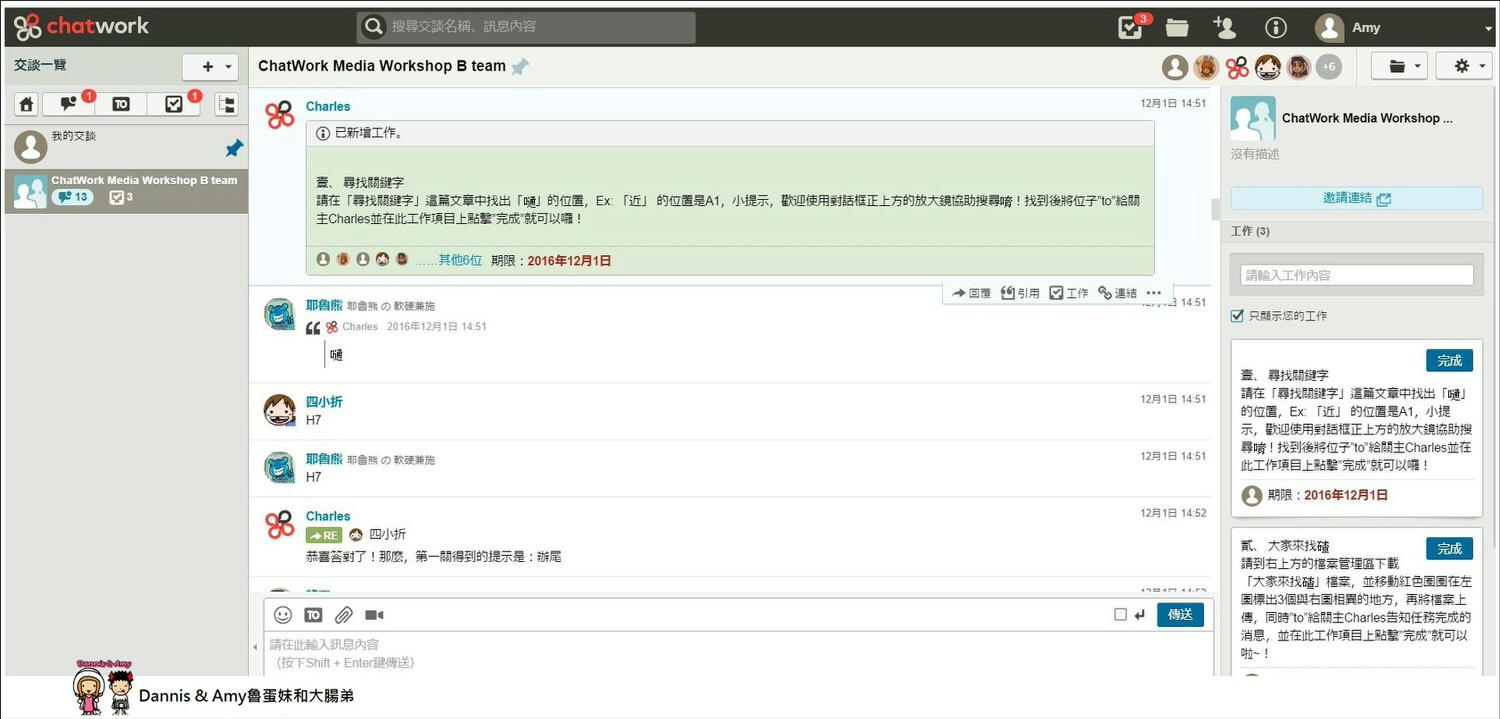The height and width of the screenshot is (719, 1500).
Task: Collapse the 工作 (3) section header
Action: click(x=1357, y=231)
